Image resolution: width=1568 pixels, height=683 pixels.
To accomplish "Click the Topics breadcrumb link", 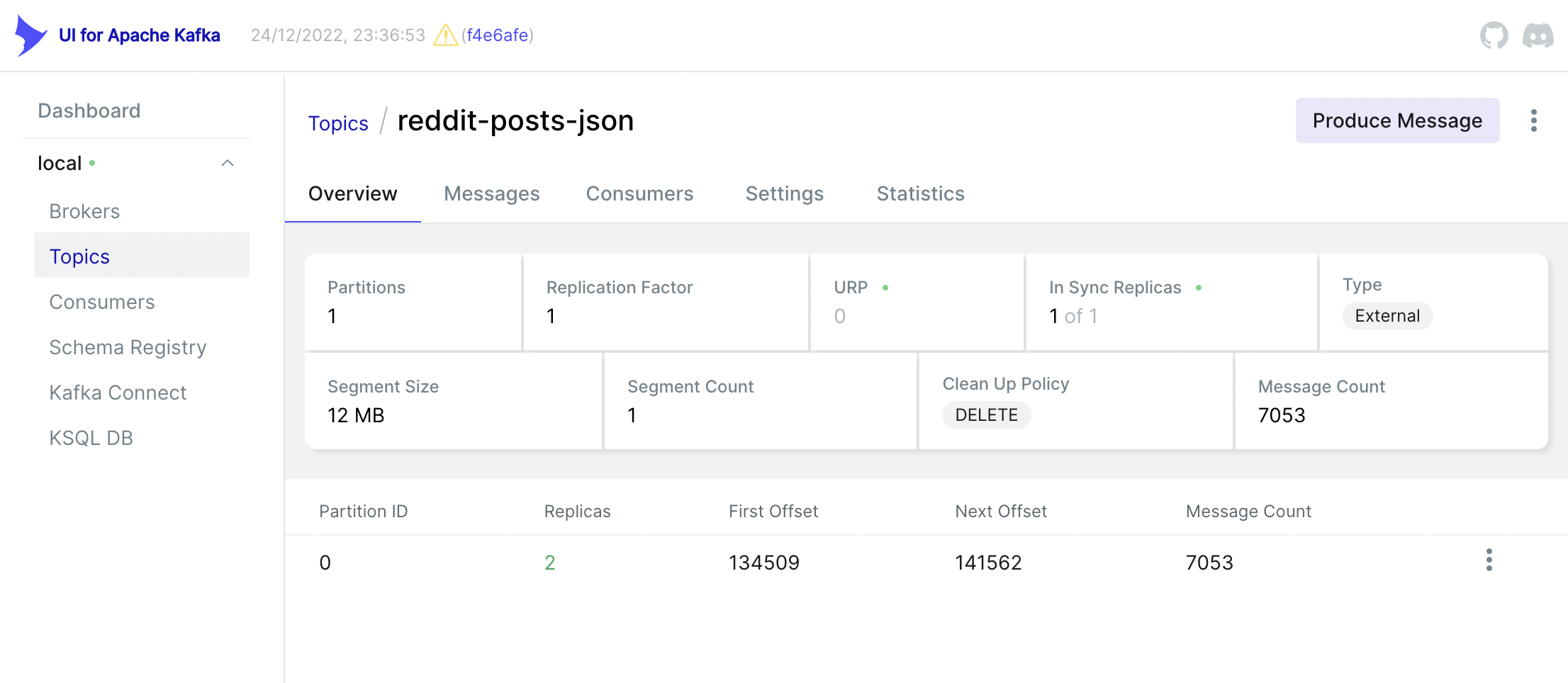I will coord(338,123).
